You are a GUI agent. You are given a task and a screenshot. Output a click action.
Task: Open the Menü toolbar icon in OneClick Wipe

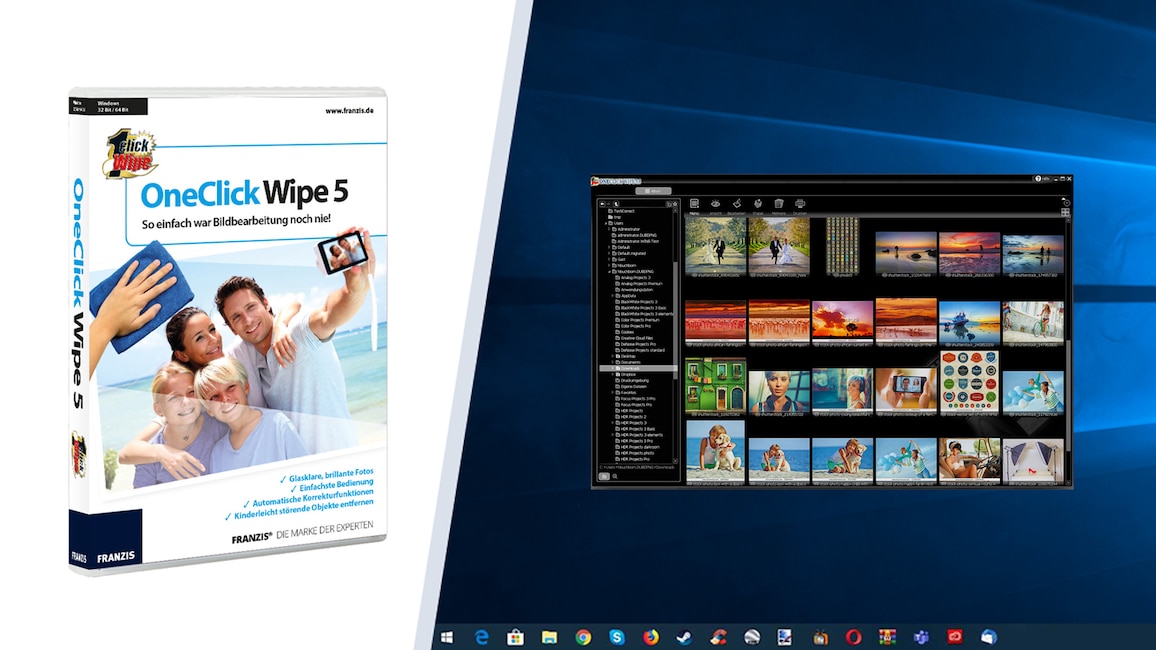click(694, 203)
